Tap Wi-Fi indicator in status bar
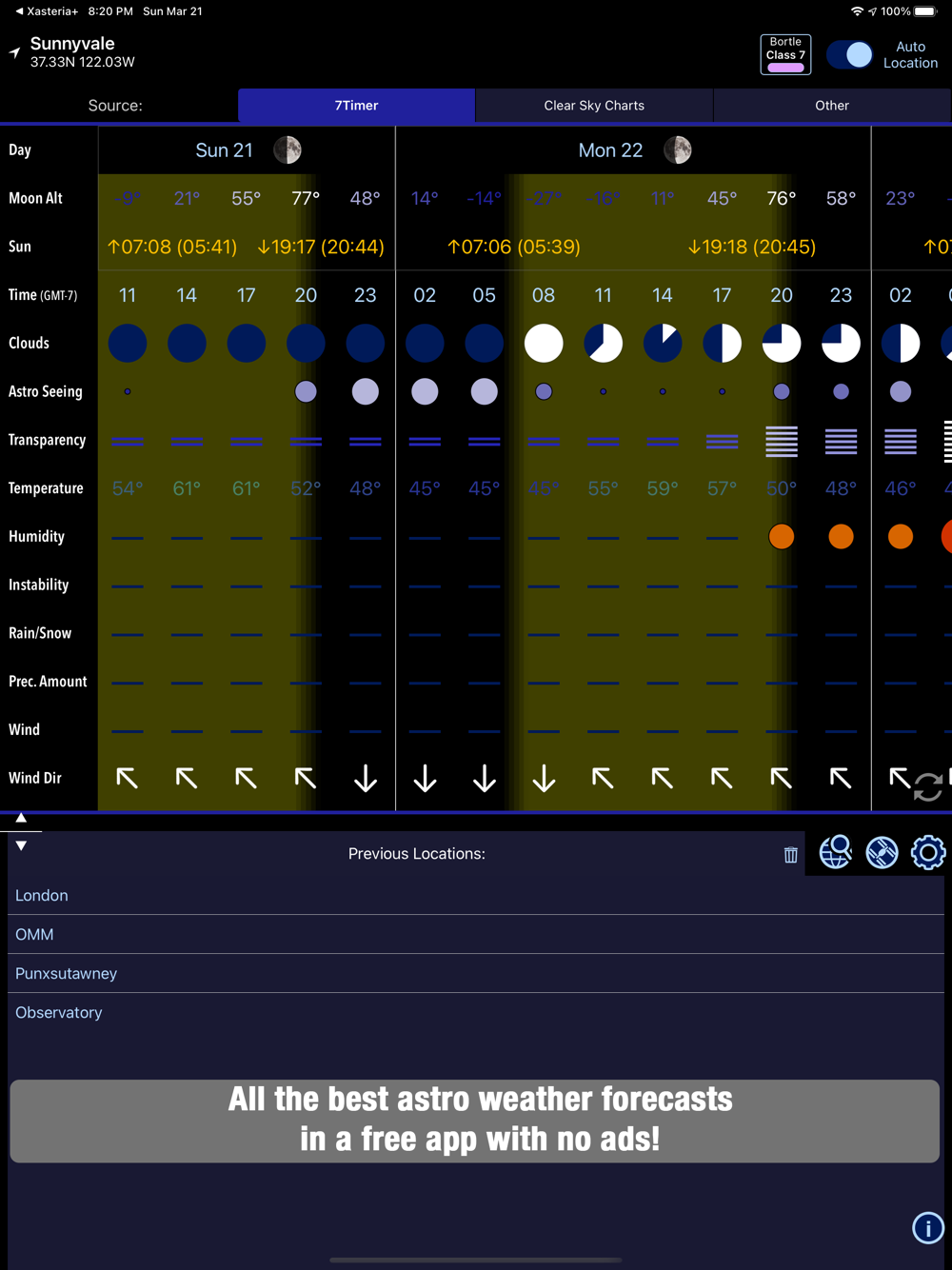 pyautogui.click(x=857, y=11)
